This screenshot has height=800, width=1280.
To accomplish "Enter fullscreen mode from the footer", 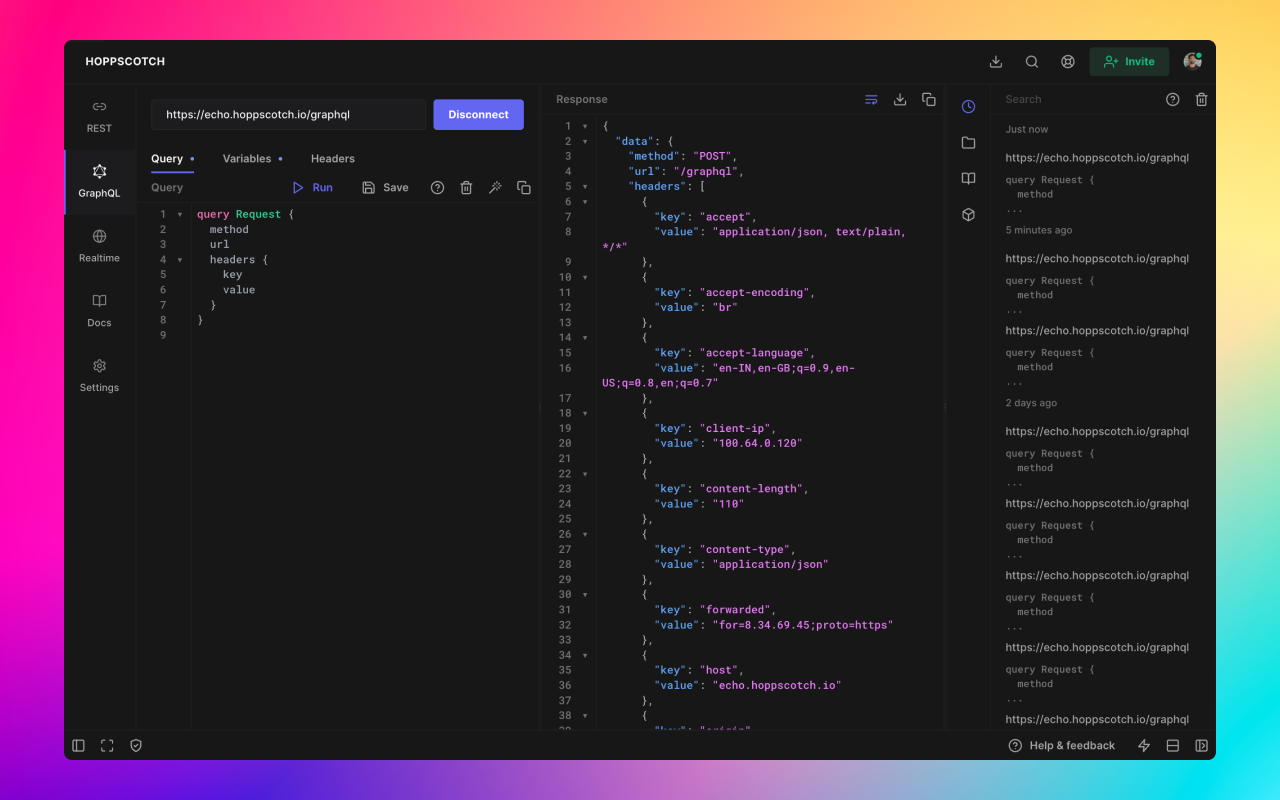I will tap(107, 746).
